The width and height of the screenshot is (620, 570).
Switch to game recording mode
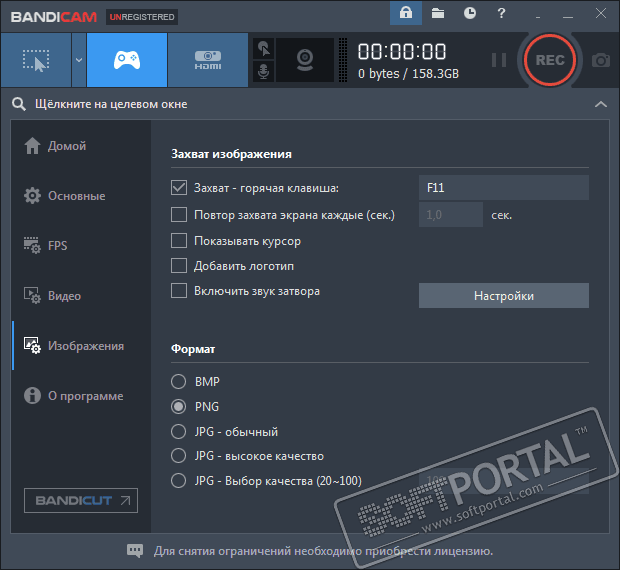click(127, 60)
